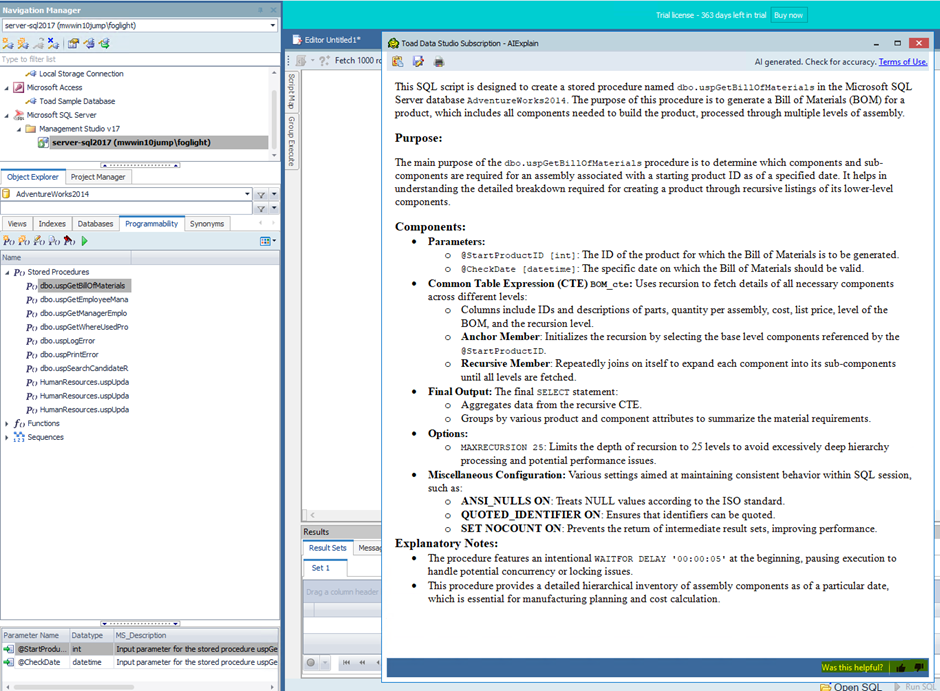Collapse the Microsoft Access node
Viewport: 940px width, 691px height.
click(7, 87)
